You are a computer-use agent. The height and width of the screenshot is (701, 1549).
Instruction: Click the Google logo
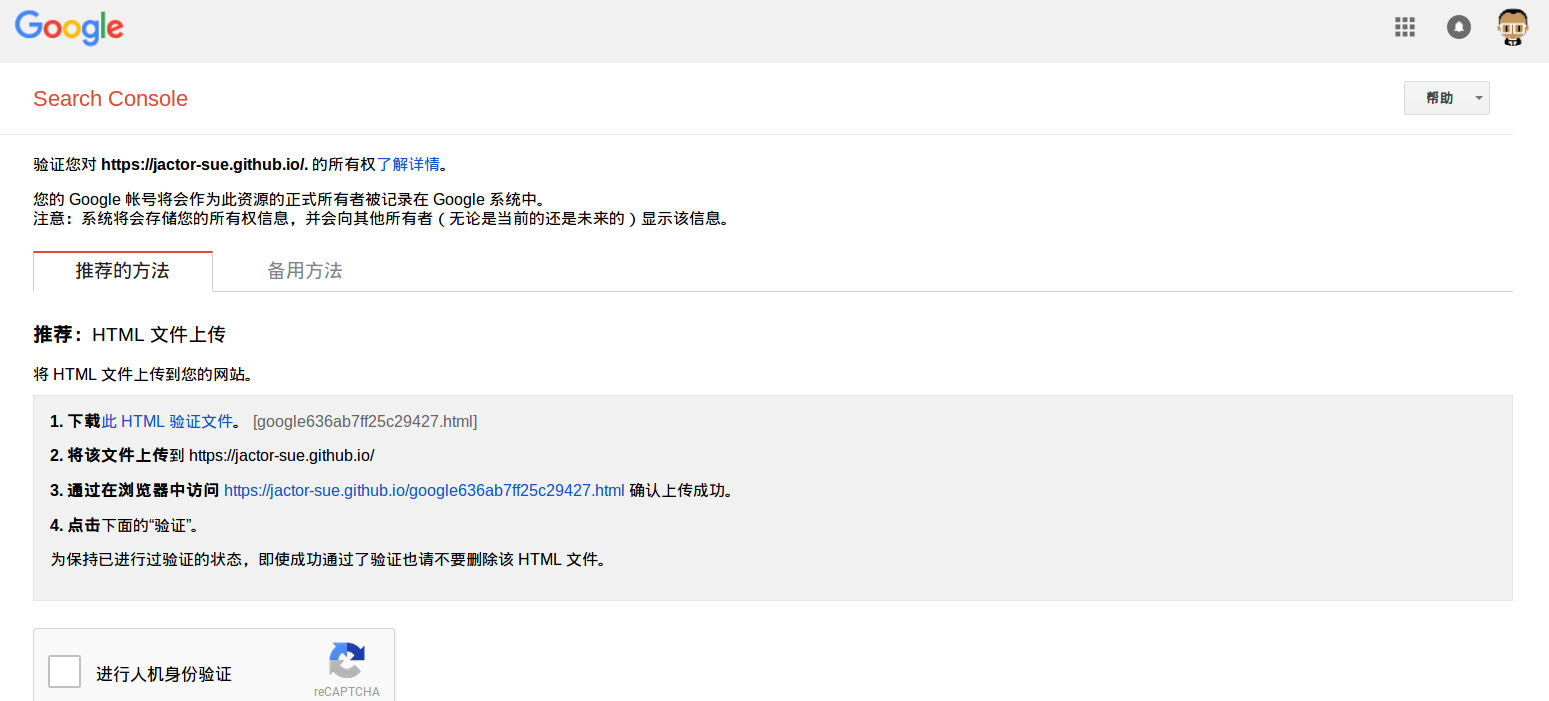click(69, 28)
